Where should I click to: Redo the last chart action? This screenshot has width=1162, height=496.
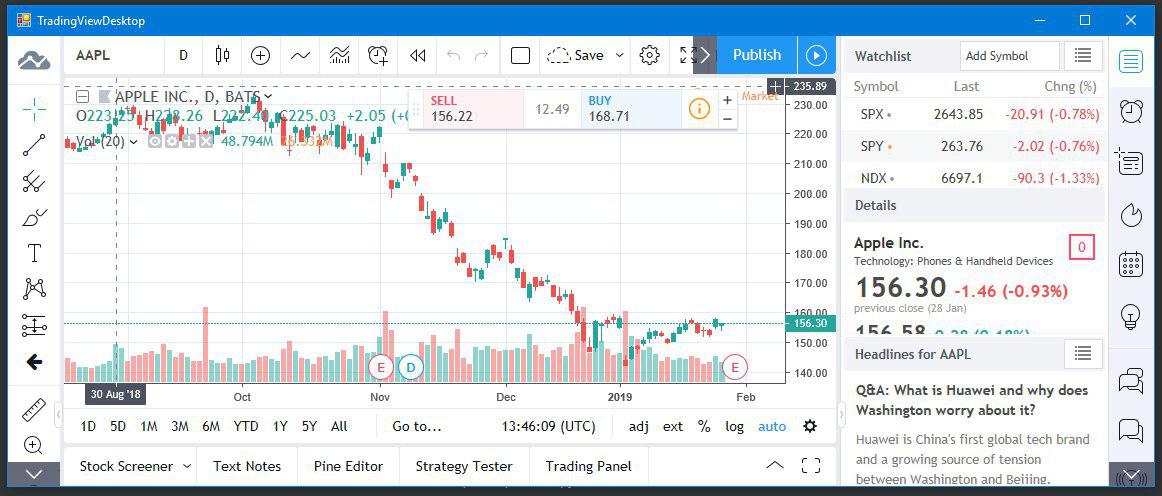pyautogui.click(x=482, y=55)
